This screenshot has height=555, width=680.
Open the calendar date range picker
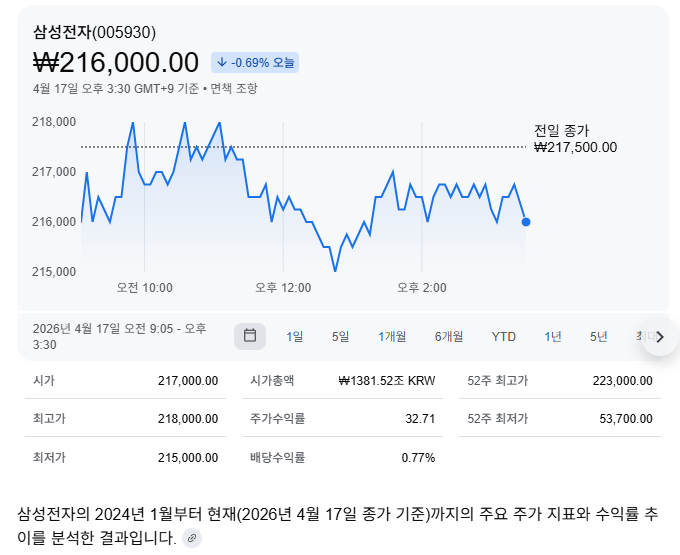coord(250,336)
